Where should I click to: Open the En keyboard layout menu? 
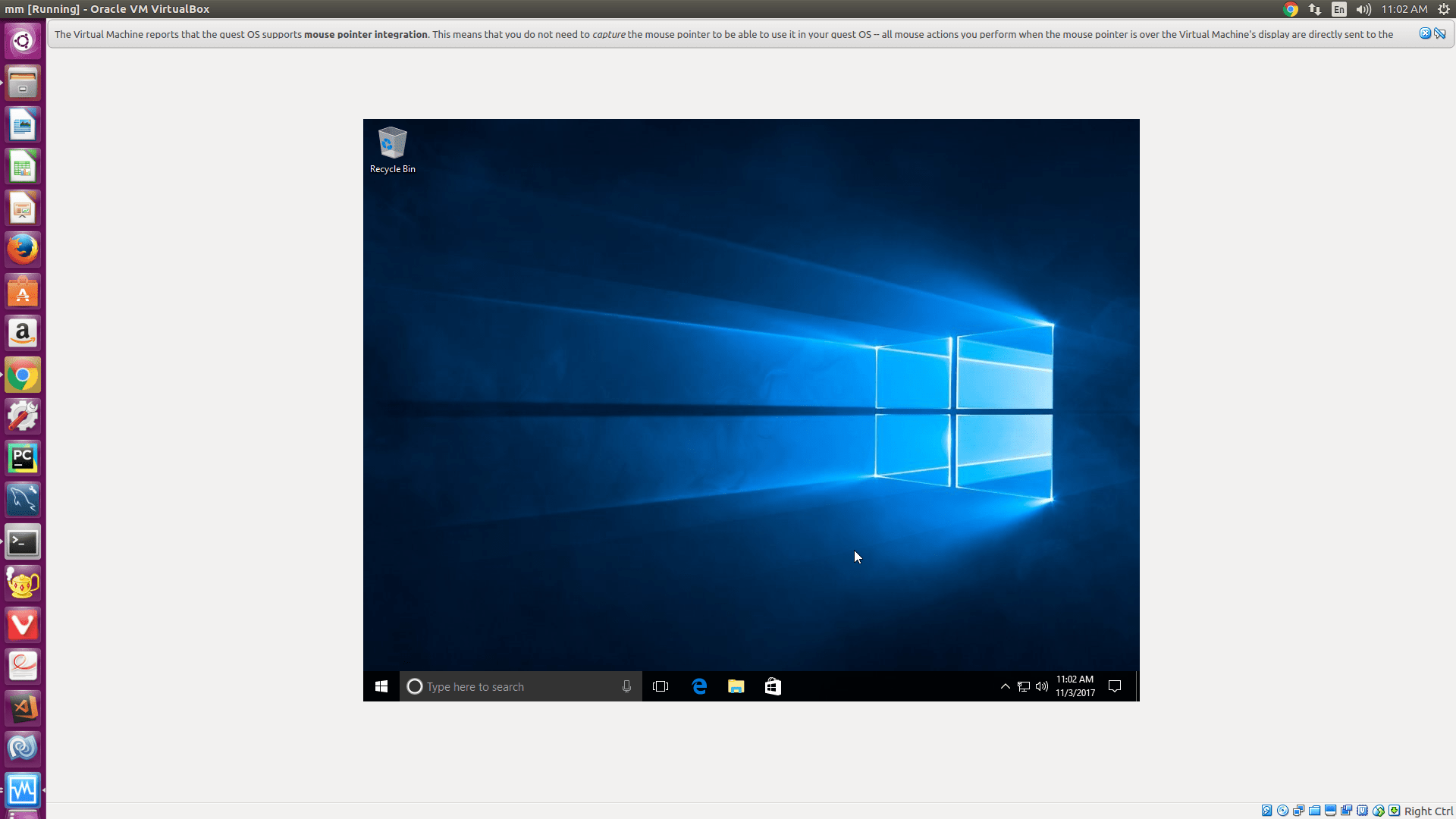[x=1339, y=9]
